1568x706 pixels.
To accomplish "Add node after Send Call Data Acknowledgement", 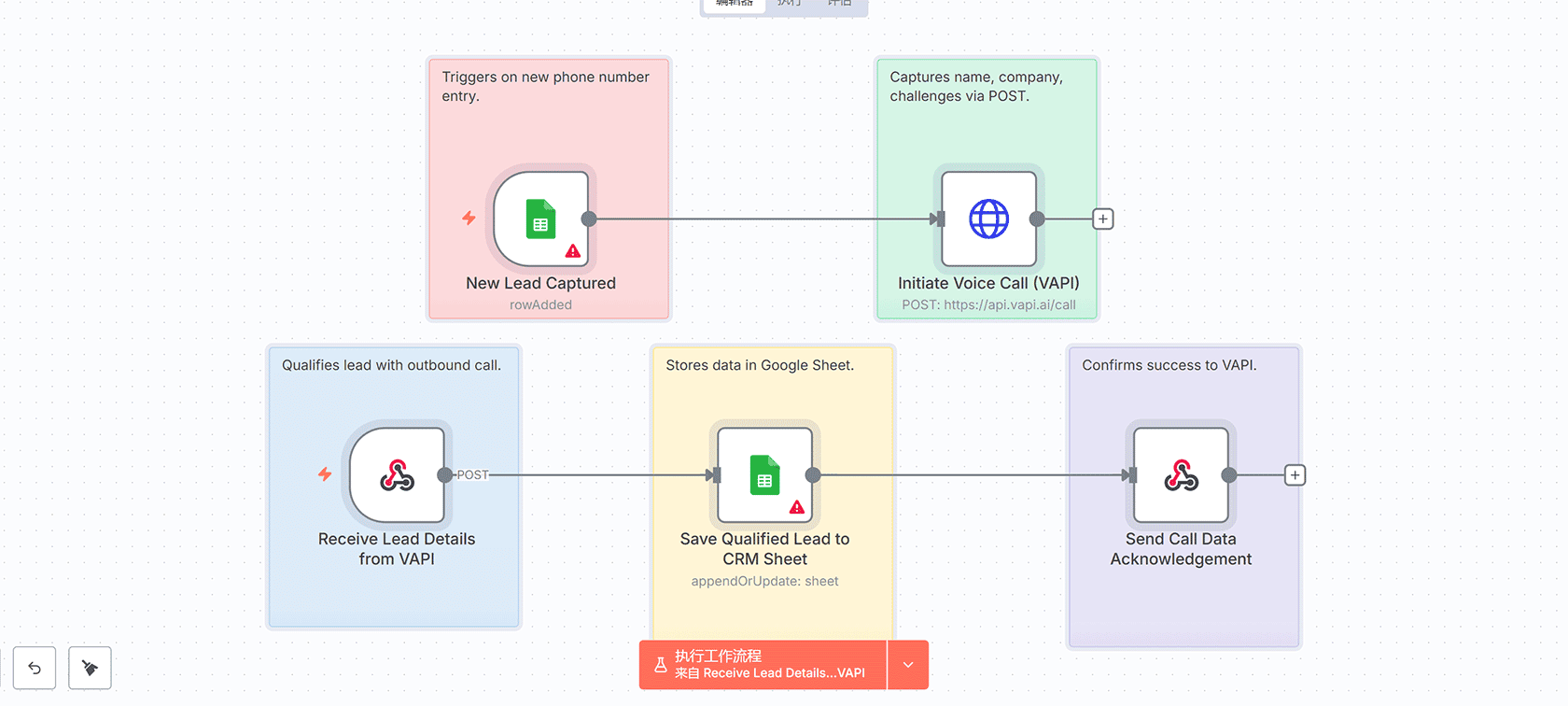I will point(1295,475).
